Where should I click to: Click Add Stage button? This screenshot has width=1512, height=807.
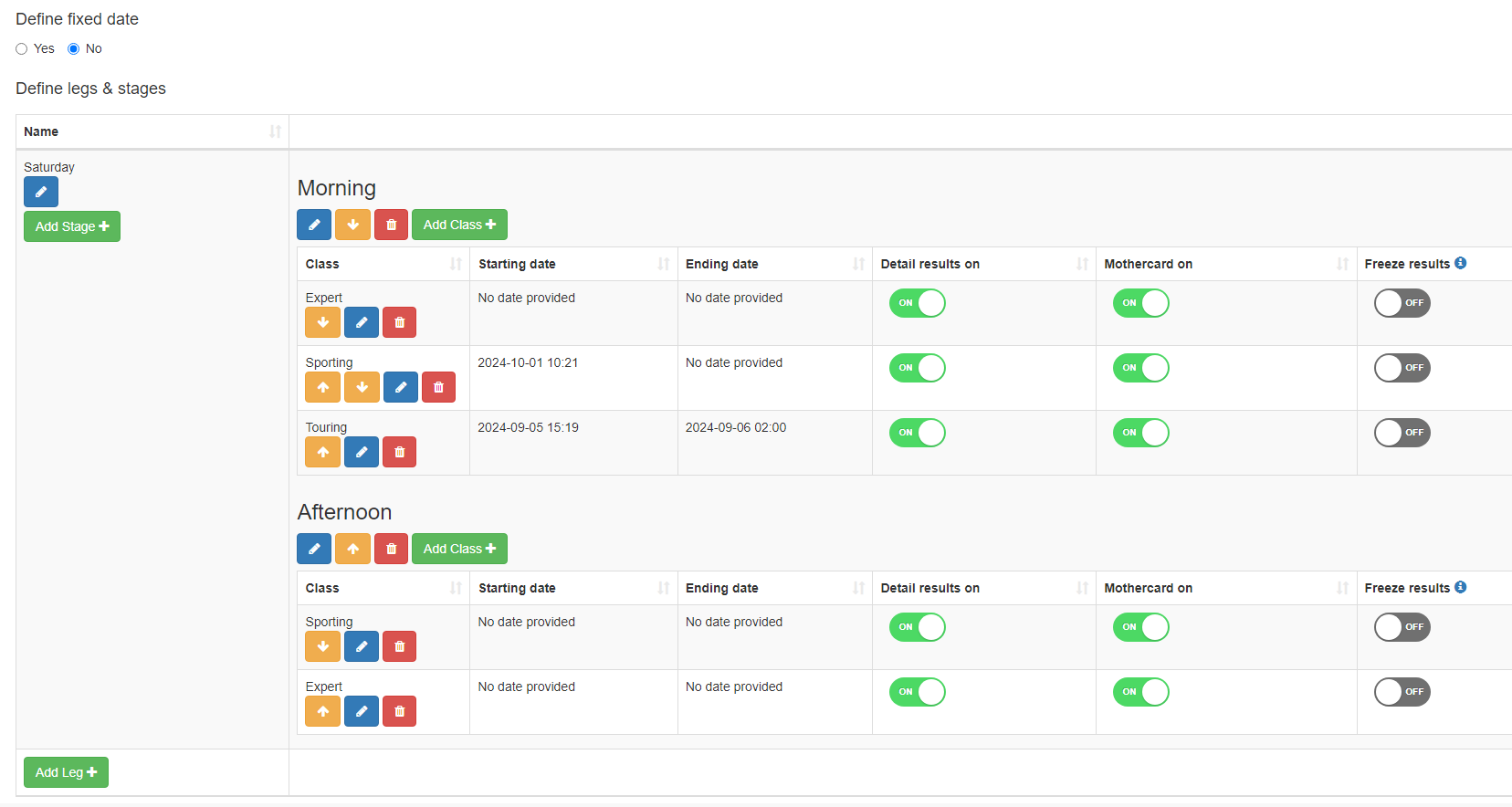pos(72,226)
